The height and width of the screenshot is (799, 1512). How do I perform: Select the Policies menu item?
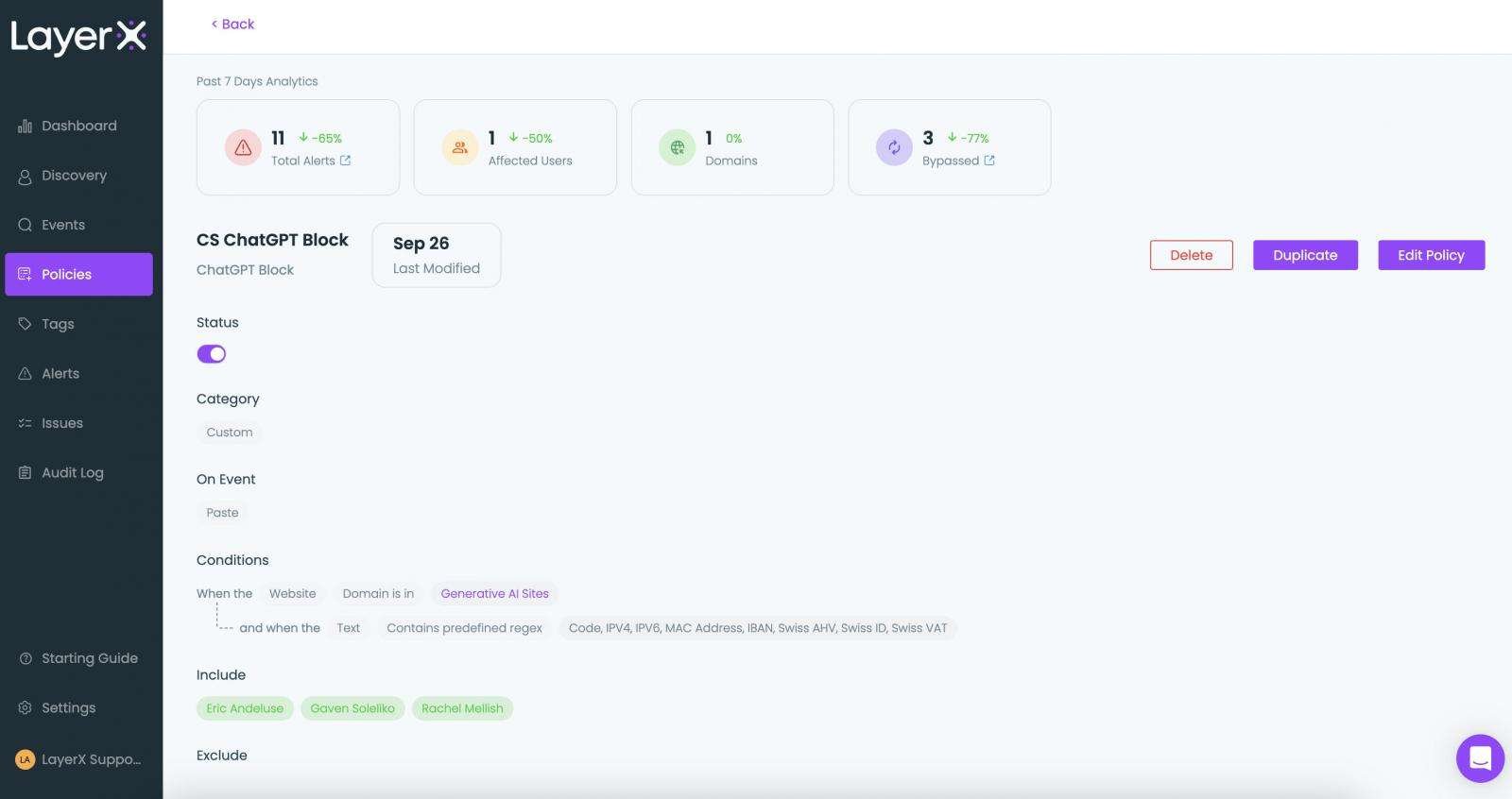coord(78,274)
